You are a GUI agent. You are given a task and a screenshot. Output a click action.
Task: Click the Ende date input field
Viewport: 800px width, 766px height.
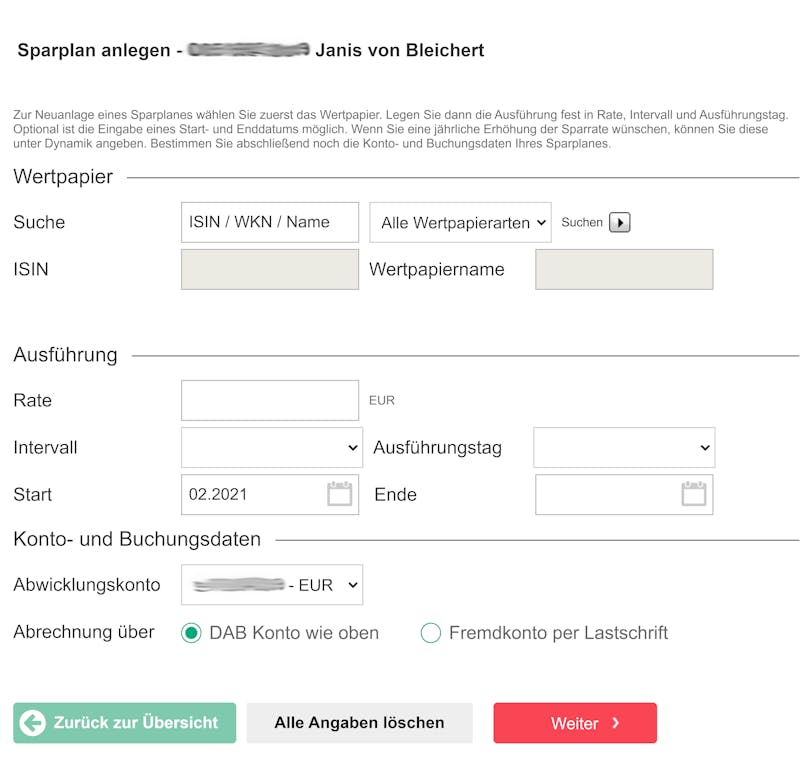tap(607, 494)
